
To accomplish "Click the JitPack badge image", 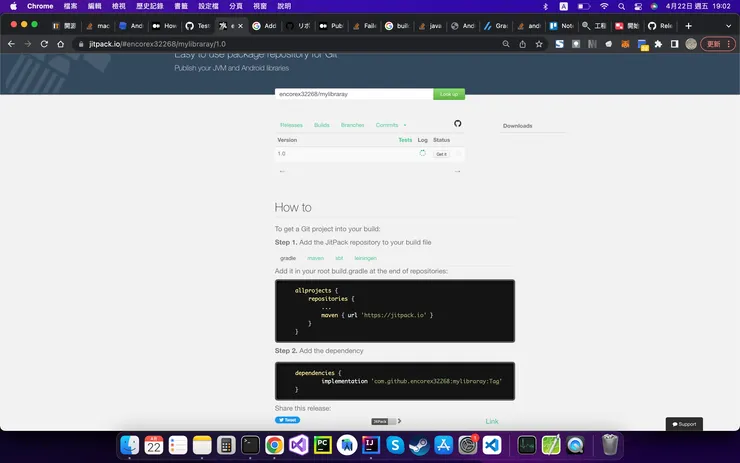I will pyautogui.click(x=383, y=421).
